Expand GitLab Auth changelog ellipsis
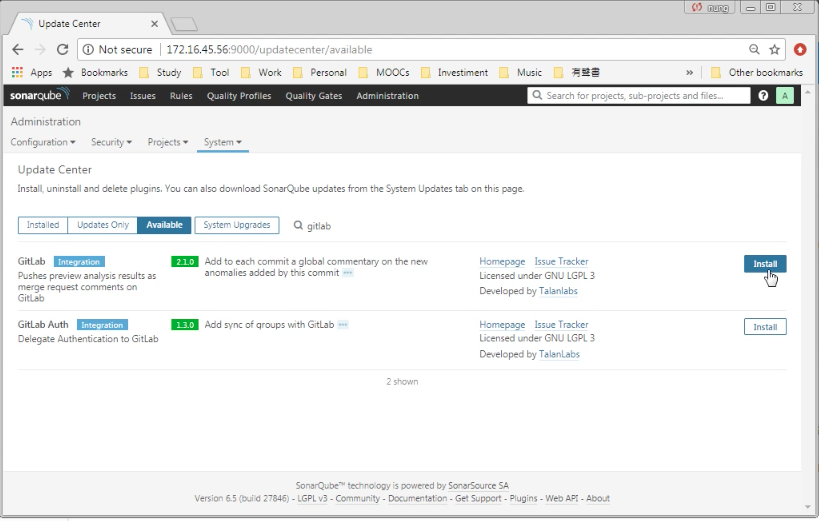The width and height of the screenshot is (819, 521). [x=343, y=325]
